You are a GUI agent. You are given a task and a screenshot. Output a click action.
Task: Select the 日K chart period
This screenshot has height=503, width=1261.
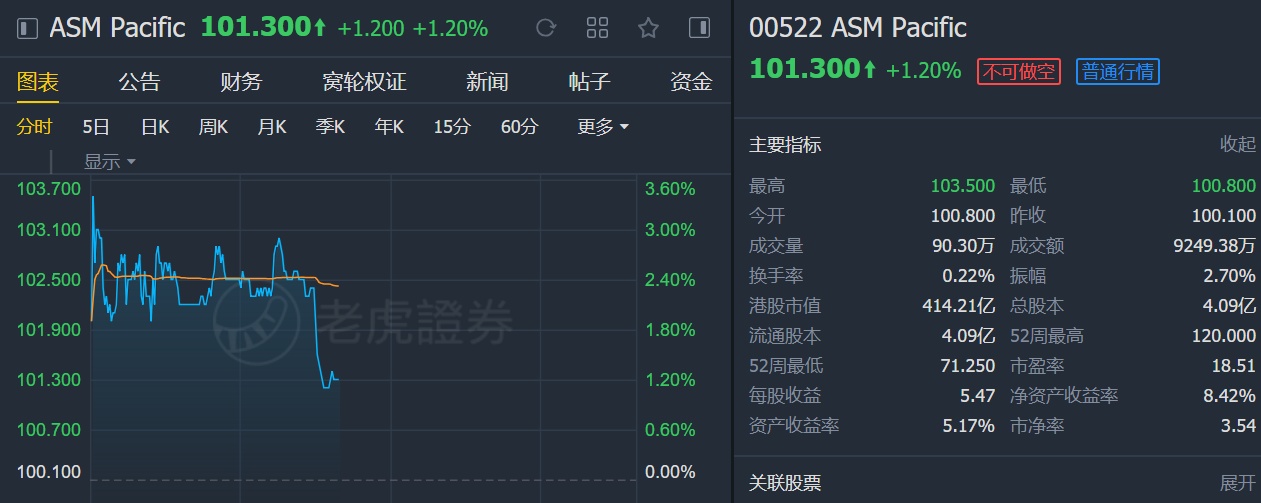click(155, 127)
